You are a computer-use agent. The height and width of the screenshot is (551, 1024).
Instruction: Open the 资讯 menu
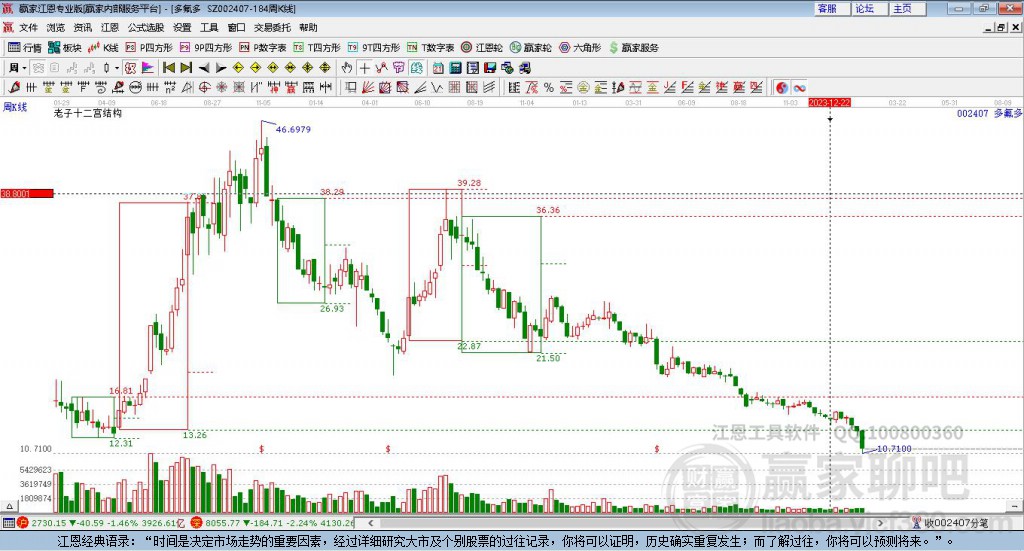(x=82, y=27)
